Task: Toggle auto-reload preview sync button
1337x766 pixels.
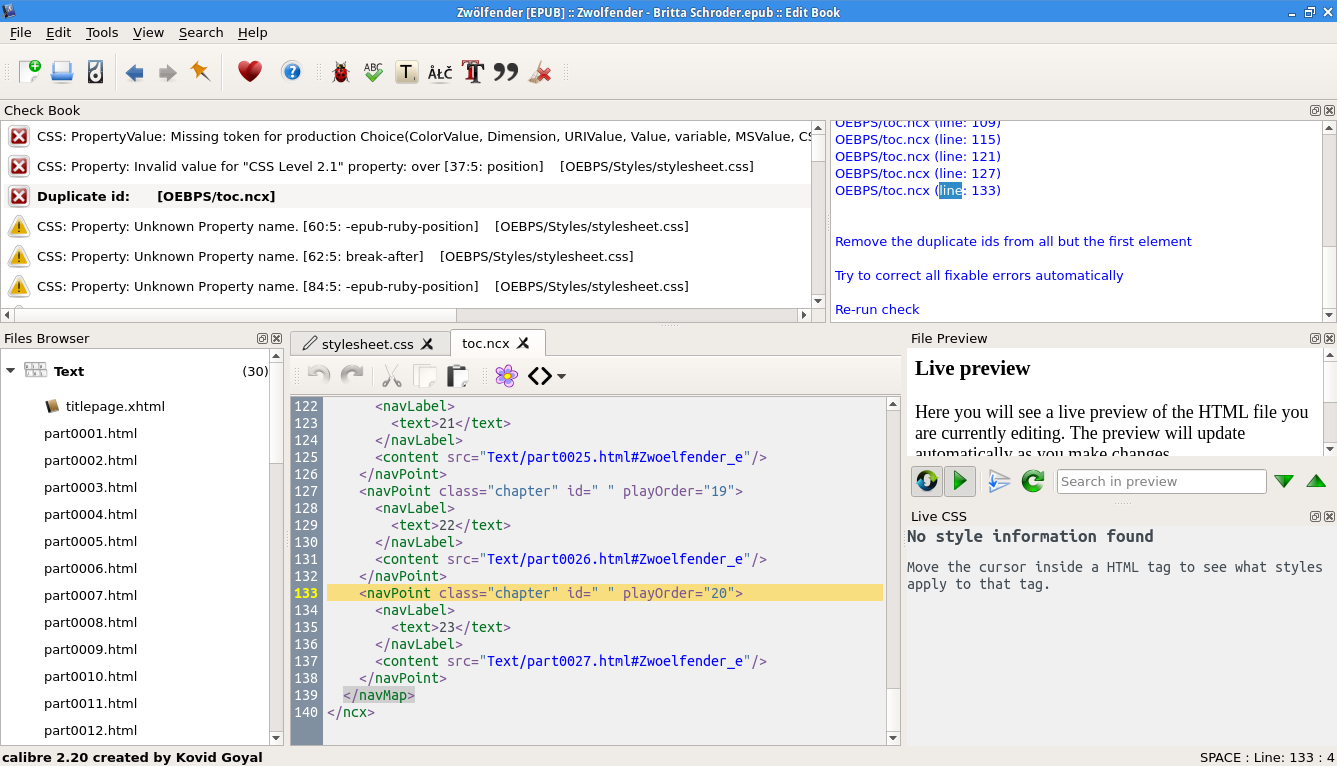Action: coord(927,481)
